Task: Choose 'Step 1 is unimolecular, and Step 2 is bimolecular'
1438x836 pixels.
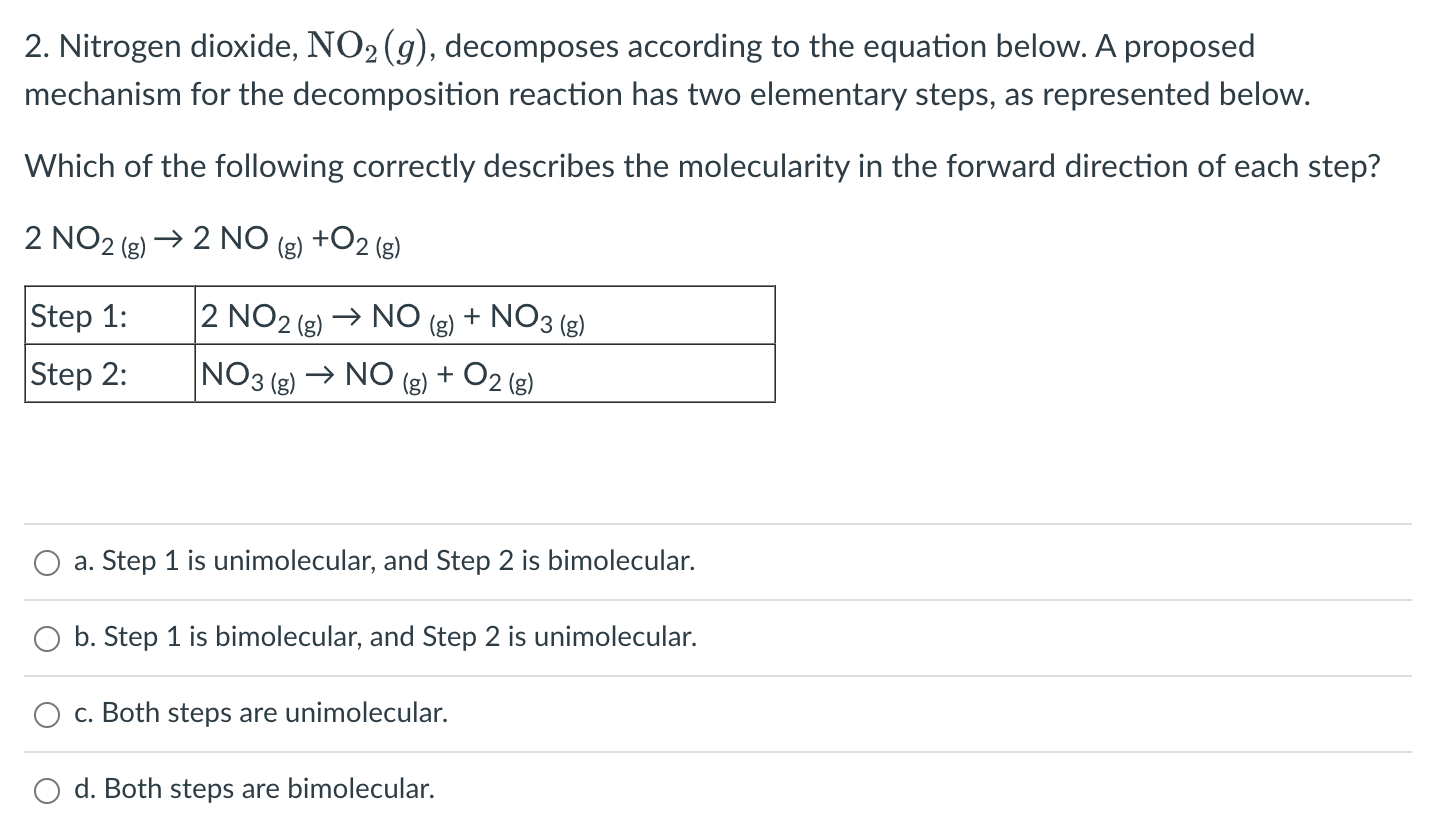Action: 384,561
